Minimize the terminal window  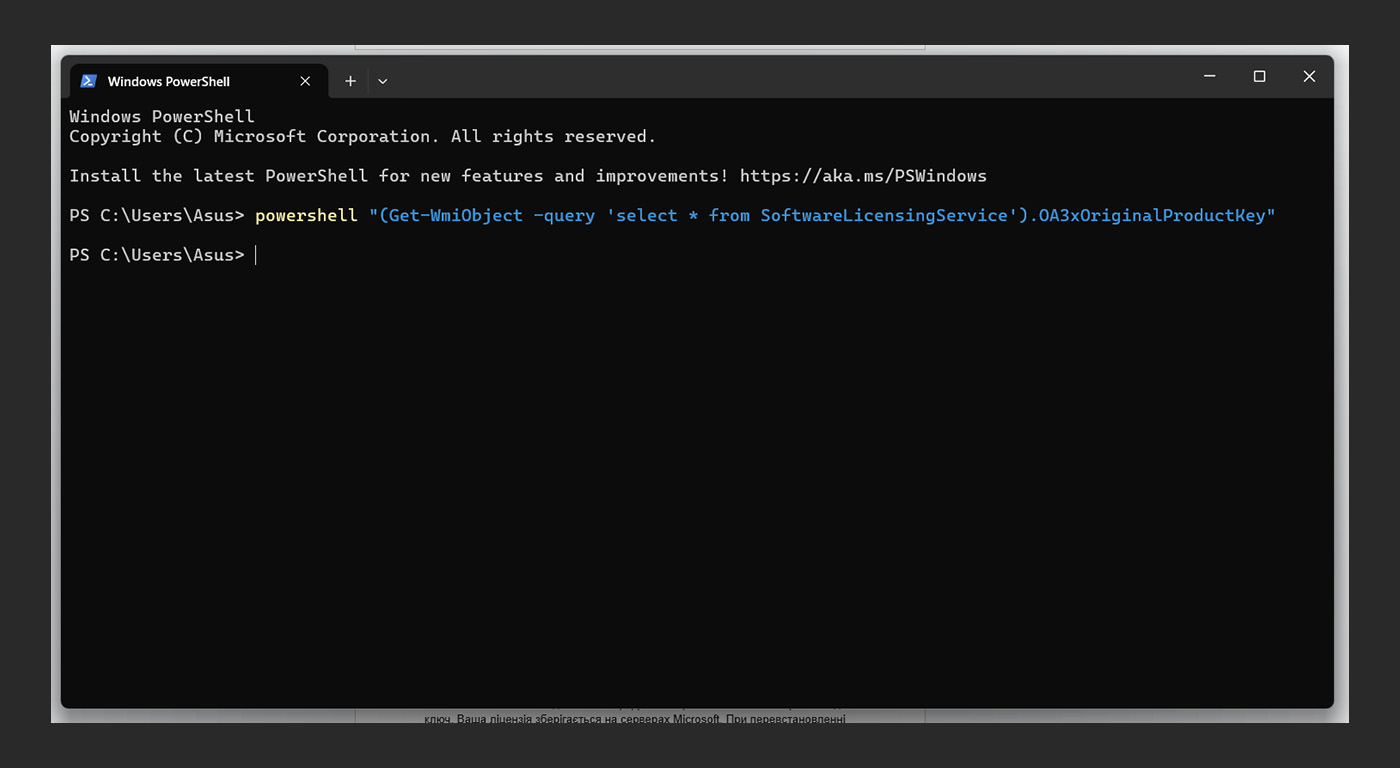[x=1210, y=77]
